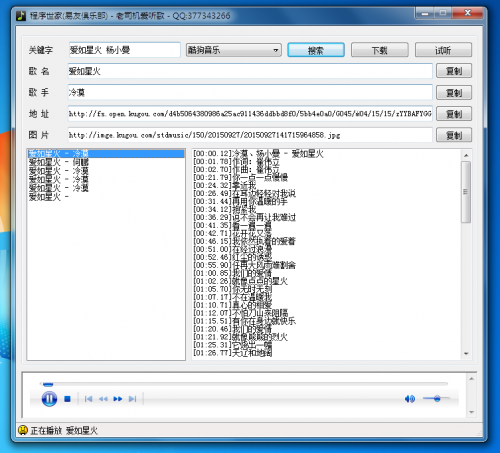Click the smiley status bar icon
Image resolution: width=500 pixels, height=453 pixels.
coord(23,430)
